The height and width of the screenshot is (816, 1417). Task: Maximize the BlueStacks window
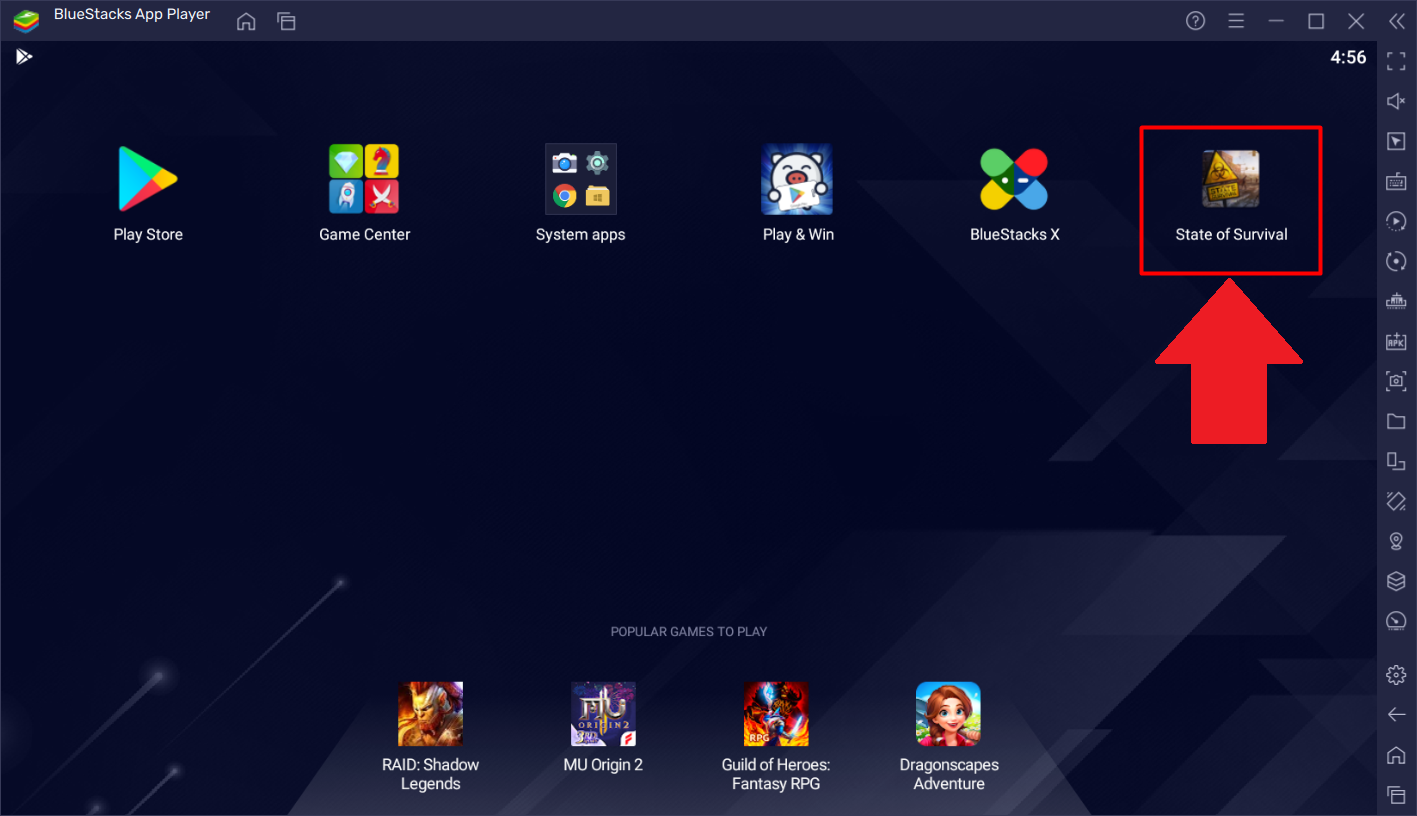tap(1316, 21)
